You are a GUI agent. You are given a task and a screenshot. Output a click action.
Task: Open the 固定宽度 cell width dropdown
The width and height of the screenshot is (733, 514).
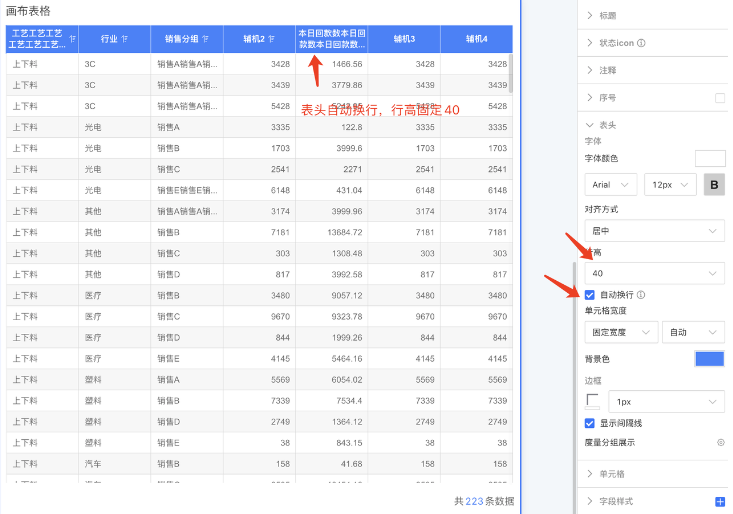coord(621,332)
